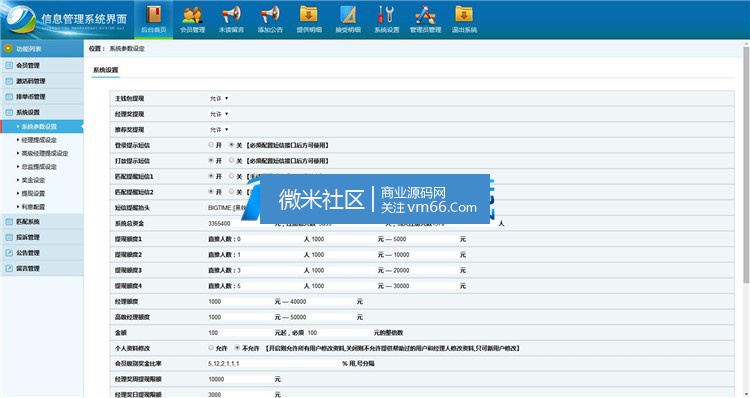
Task: Click 提现额度4 maximum field showing 30000
Action: tap(426, 286)
